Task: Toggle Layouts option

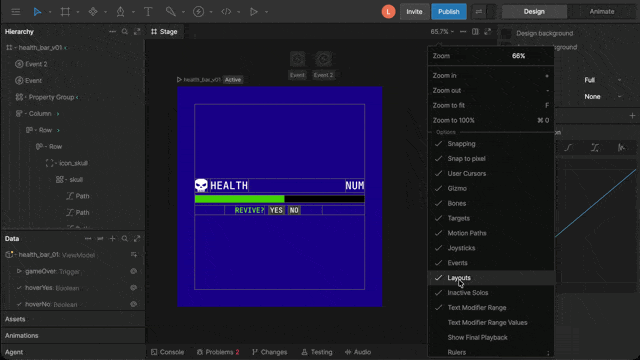Action: tap(491, 278)
